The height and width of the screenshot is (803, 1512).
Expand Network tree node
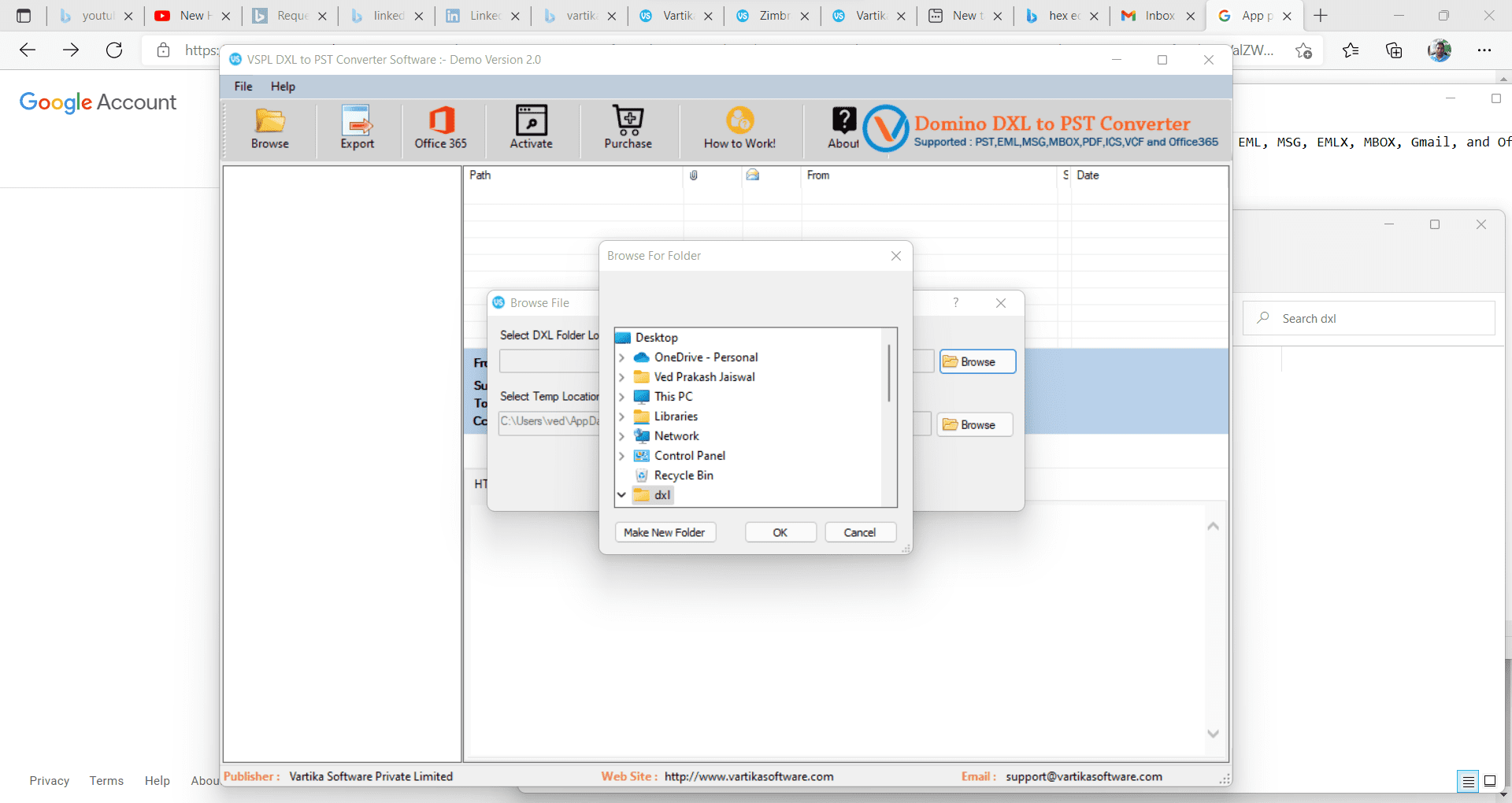coord(621,436)
